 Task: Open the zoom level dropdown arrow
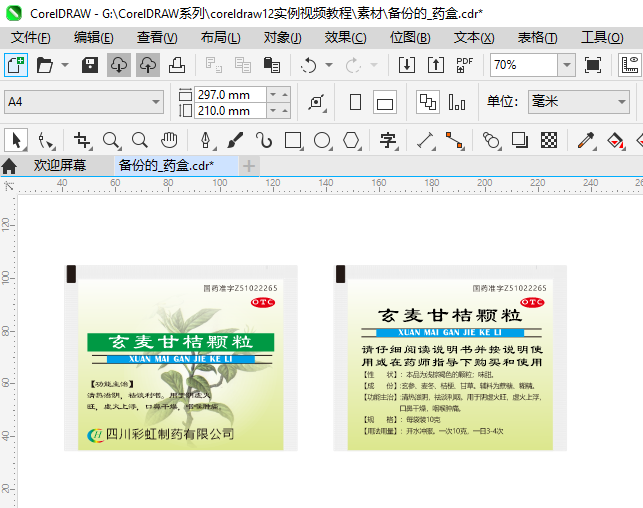(567, 65)
